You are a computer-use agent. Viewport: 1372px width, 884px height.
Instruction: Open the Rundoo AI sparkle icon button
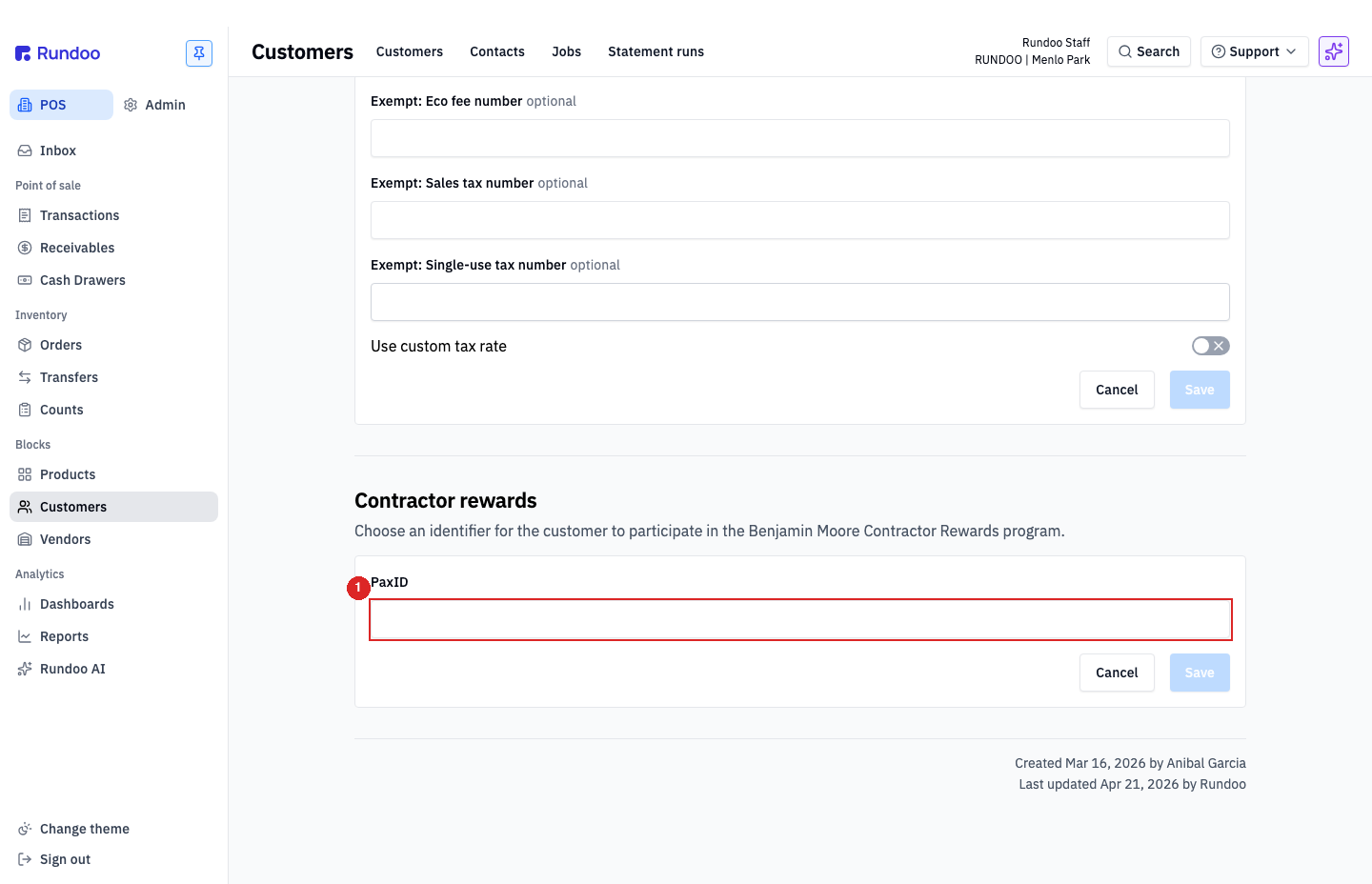(x=1334, y=51)
